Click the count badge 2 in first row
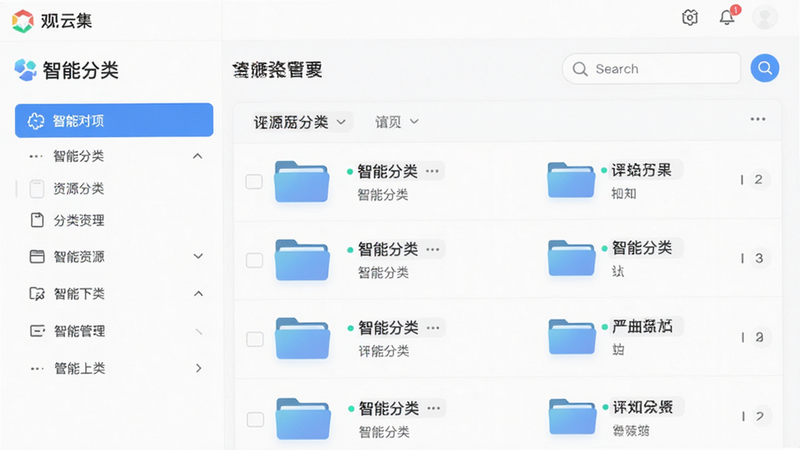The image size is (800, 450). coord(759,180)
